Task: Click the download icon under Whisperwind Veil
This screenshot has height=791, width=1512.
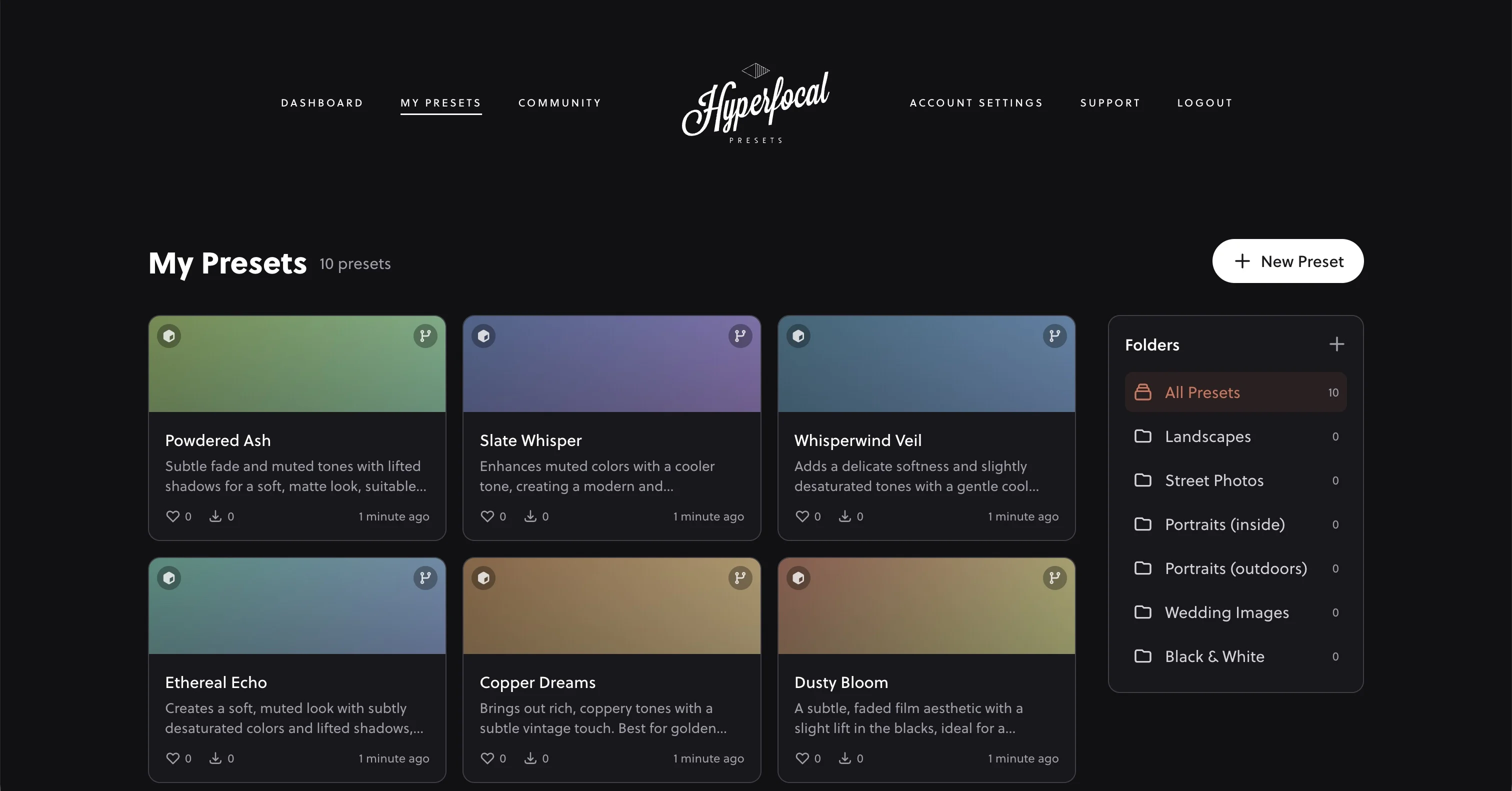Action: click(845, 516)
